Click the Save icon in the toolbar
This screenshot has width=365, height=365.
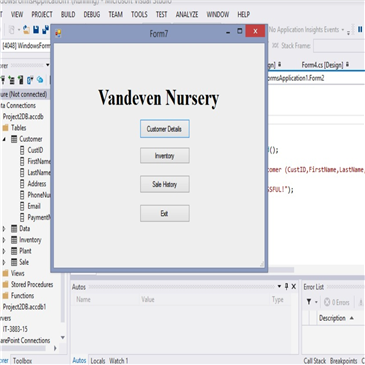(x=36, y=30)
